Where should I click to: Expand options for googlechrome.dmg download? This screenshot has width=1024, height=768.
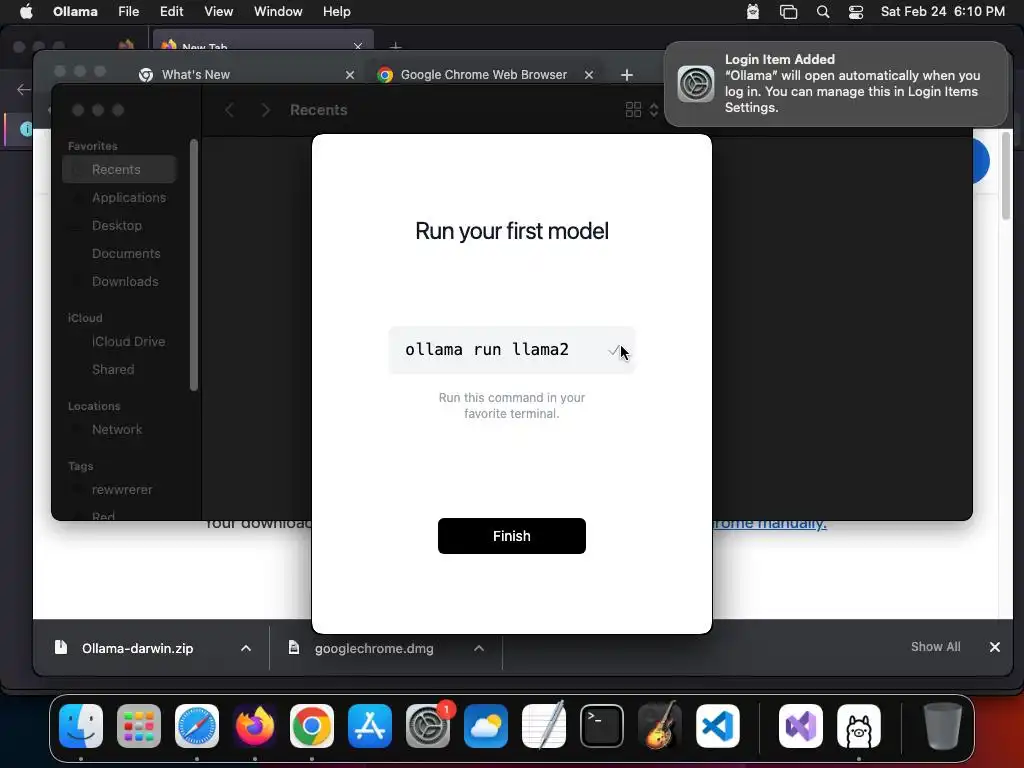point(479,648)
